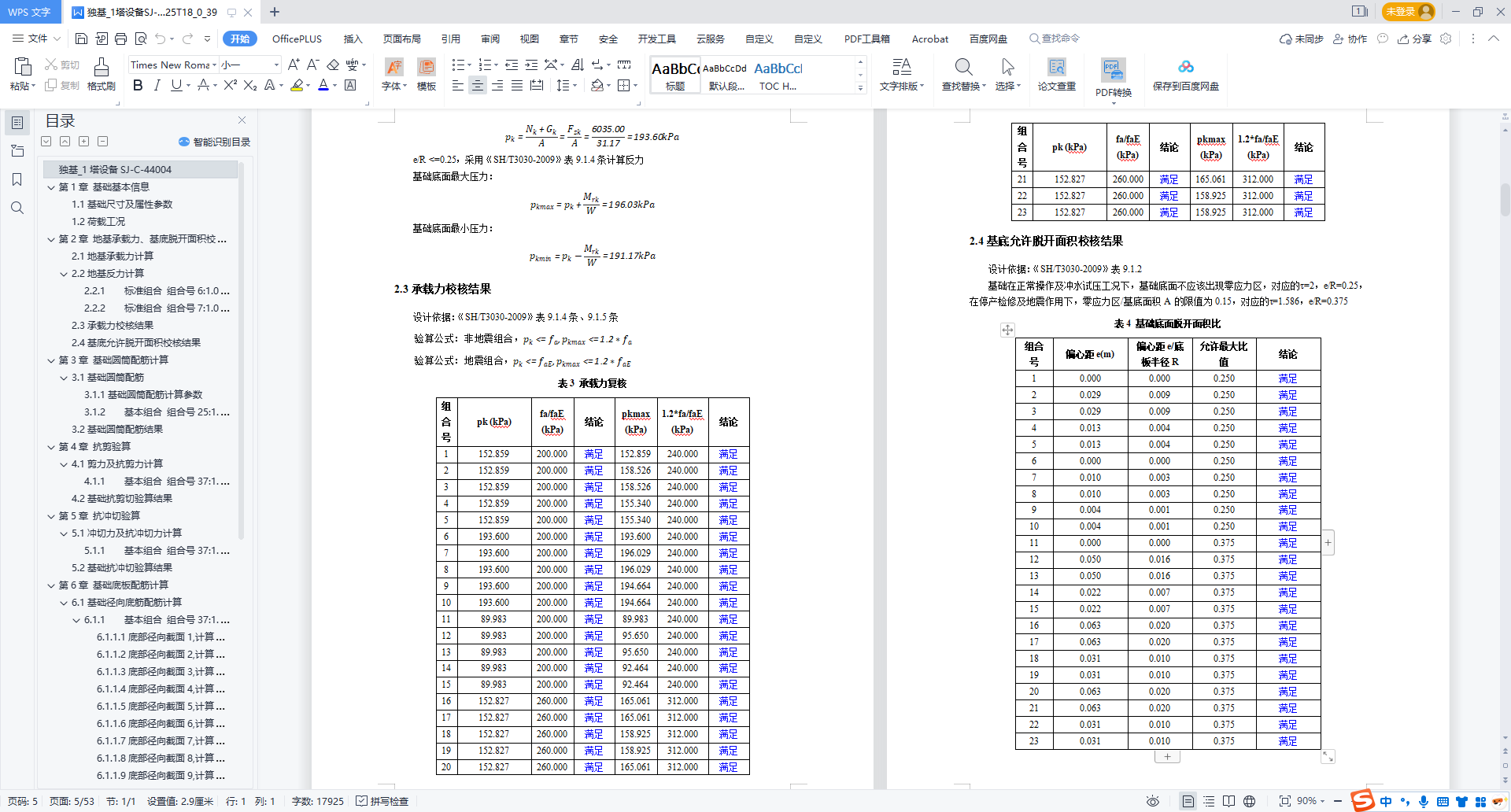Click the center align paragraph icon
1511x812 pixels.
pos(477,86)
